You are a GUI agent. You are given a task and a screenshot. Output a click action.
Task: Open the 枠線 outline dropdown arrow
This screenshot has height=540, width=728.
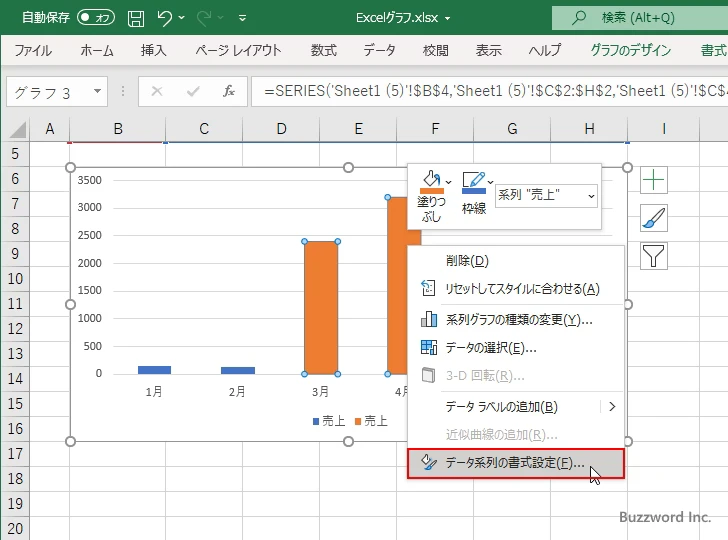[491, 182]
